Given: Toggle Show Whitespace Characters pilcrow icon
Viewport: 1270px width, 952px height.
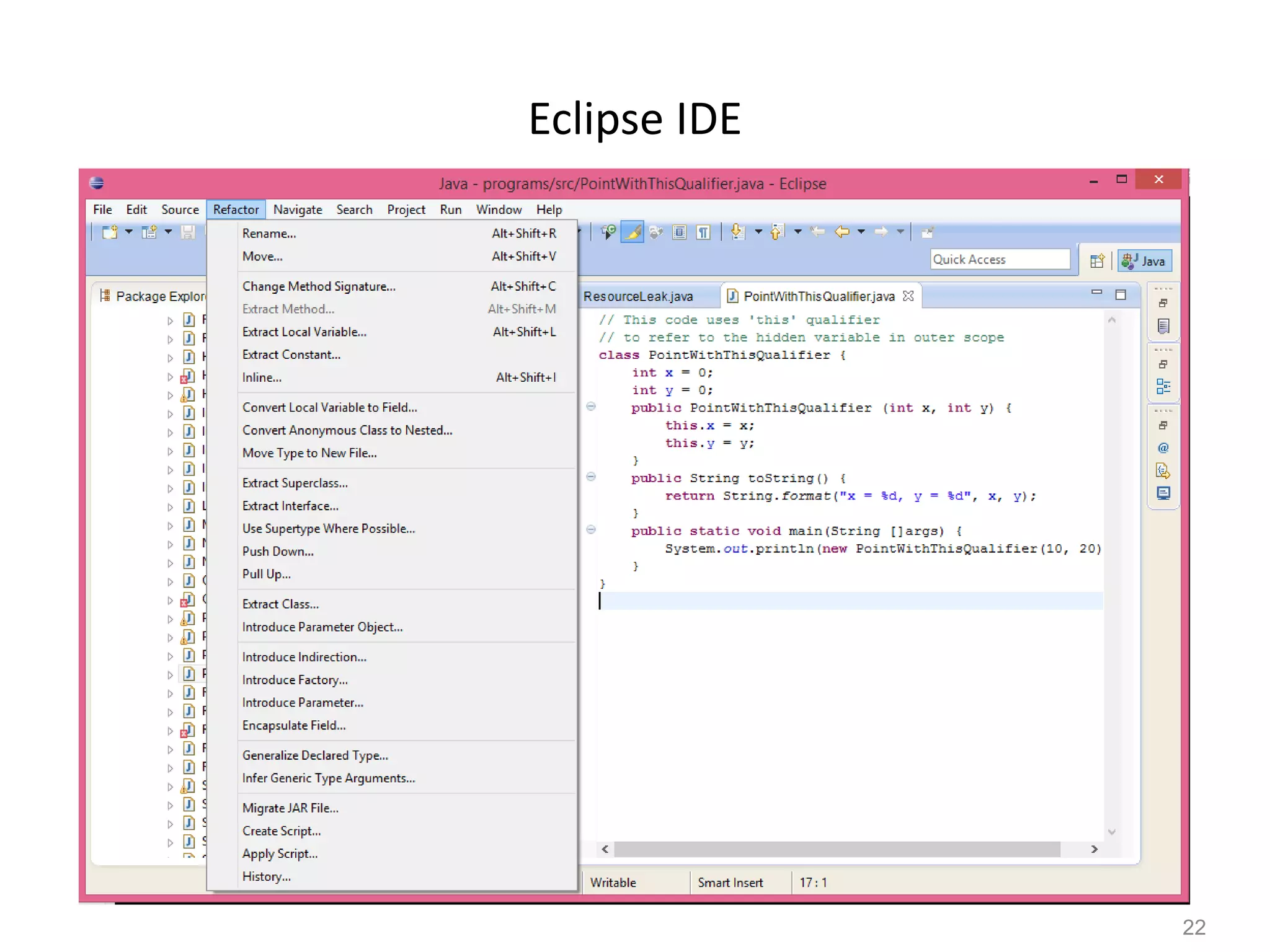Looking at the screenshot, I should tap(703, 232).
